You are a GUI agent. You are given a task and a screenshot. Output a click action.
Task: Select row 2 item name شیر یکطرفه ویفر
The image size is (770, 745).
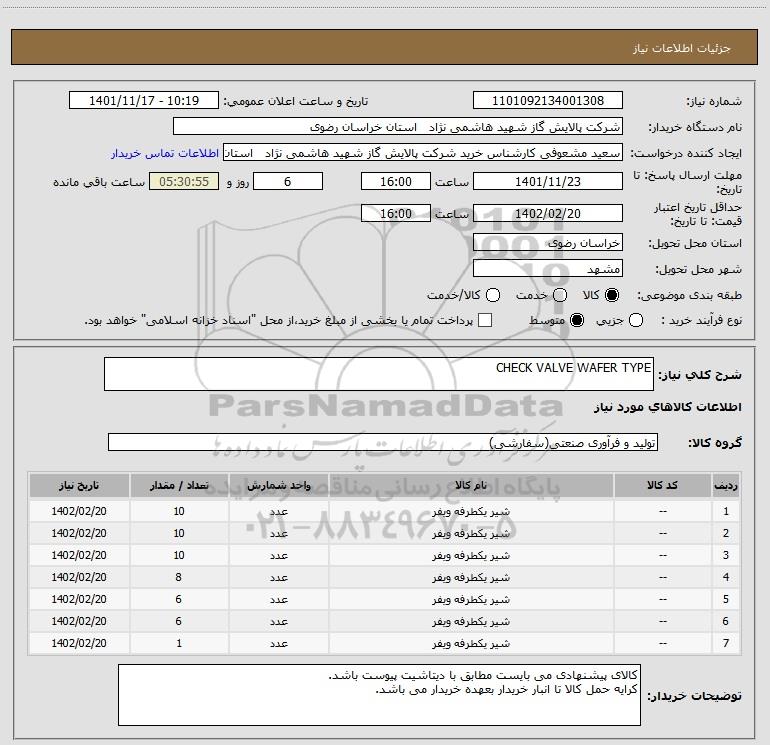471,533
